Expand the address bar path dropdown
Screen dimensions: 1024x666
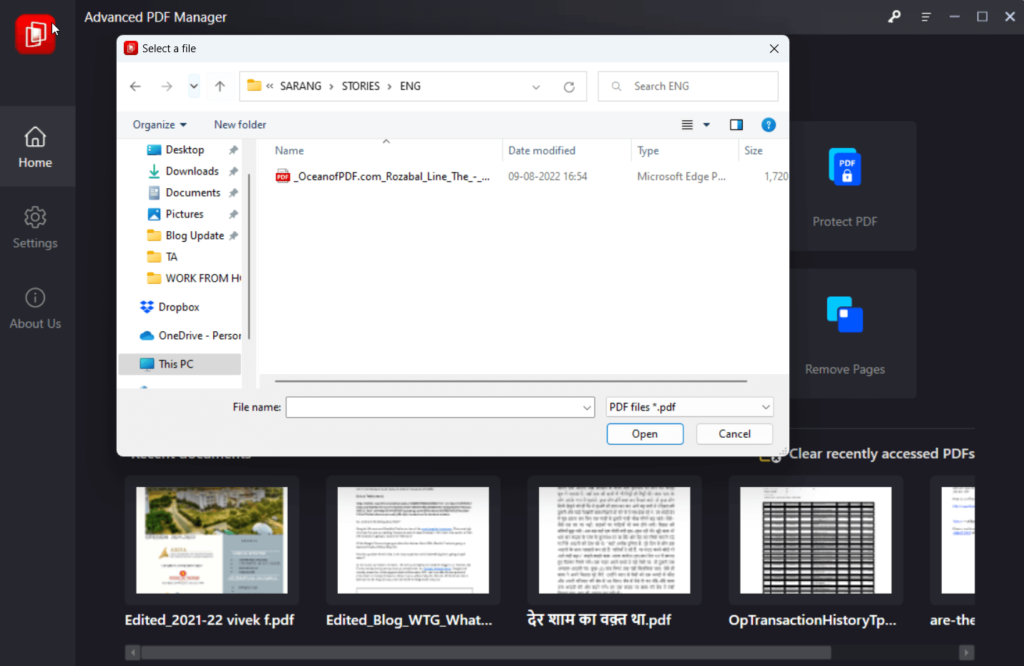(536, 87)
